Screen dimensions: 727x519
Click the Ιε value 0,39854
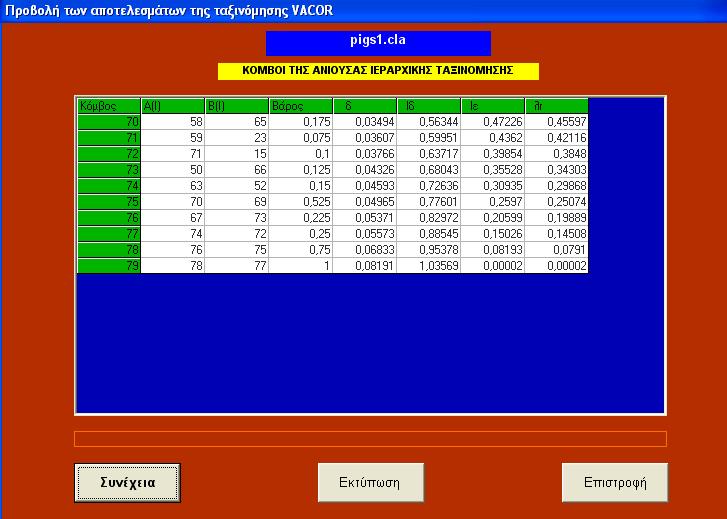click(x=492, y=154)
